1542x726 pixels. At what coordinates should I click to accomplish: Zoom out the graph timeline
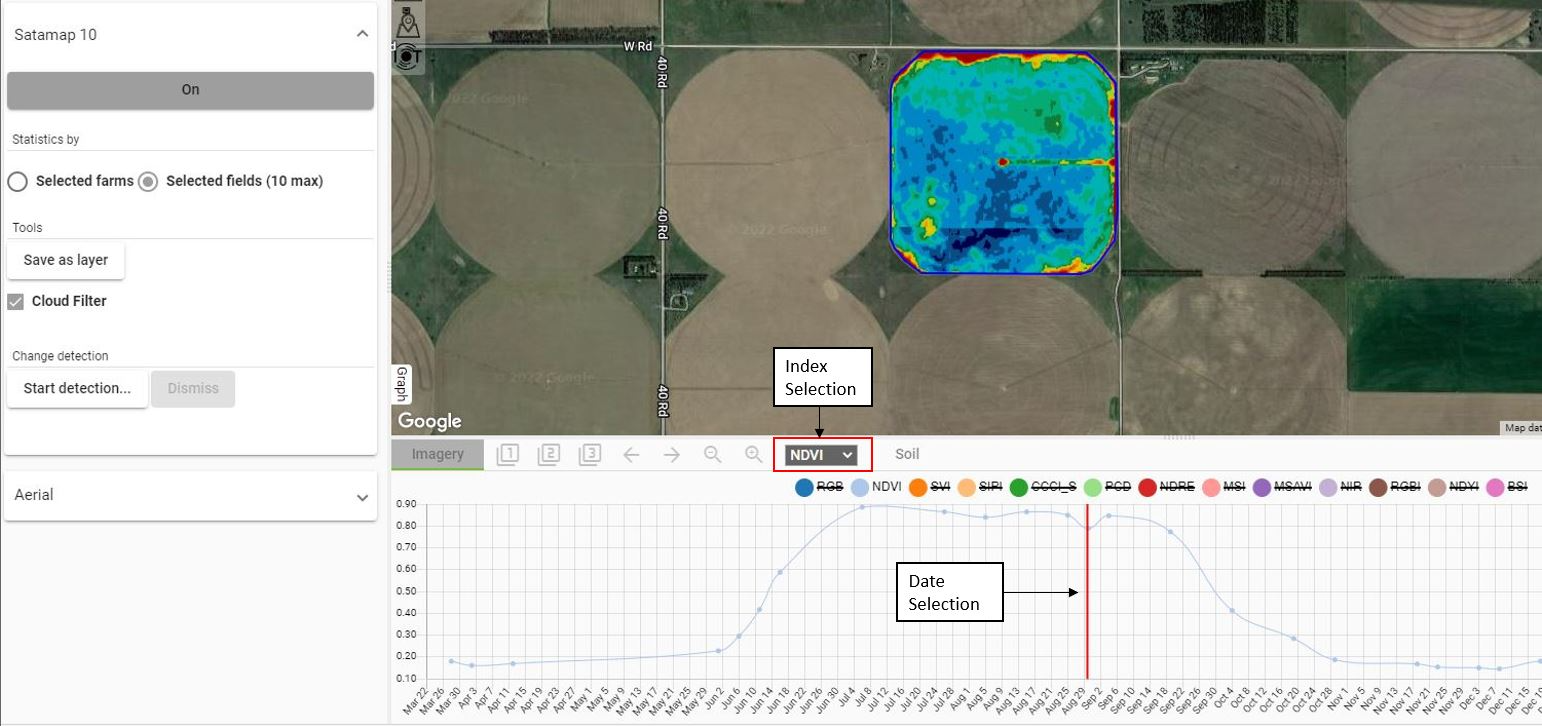(x=713, y=455)
